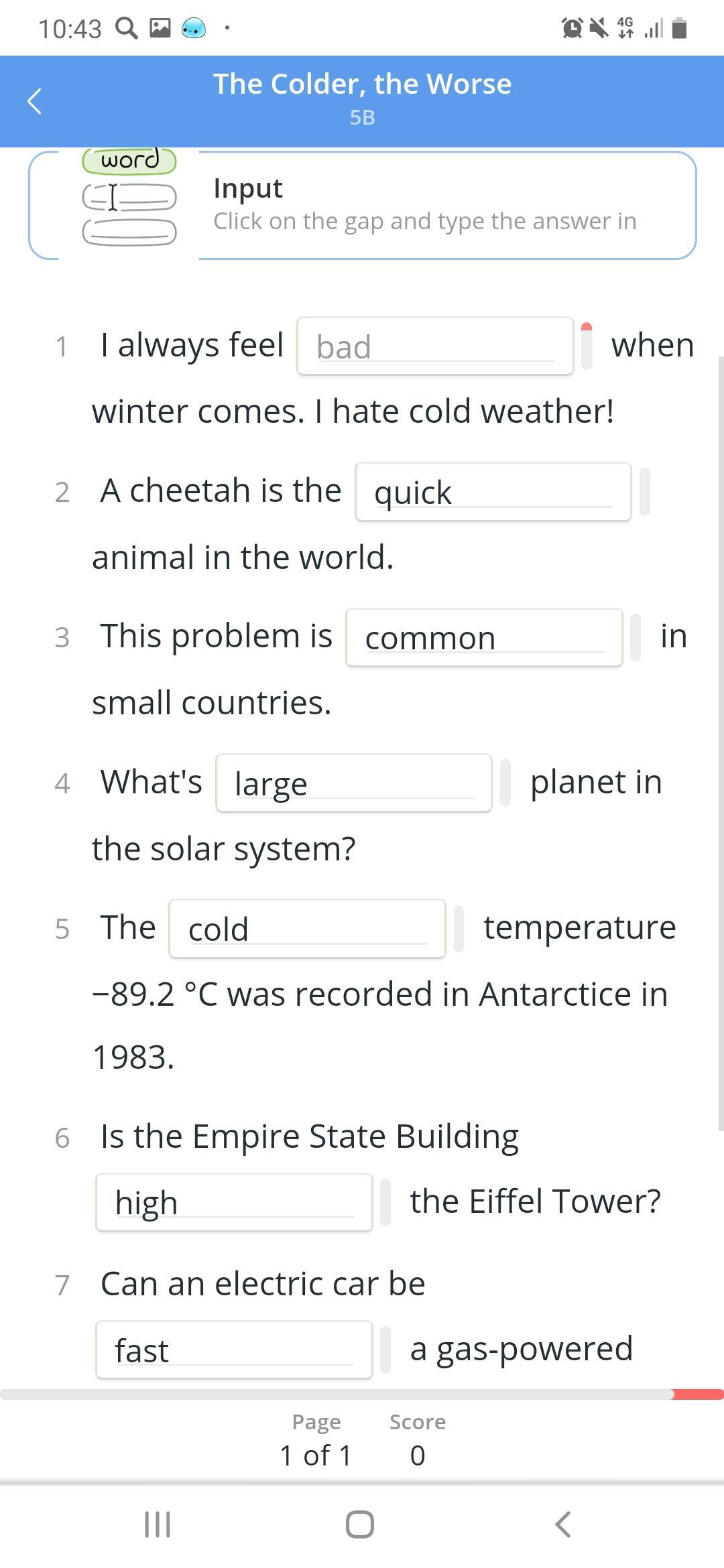Tap the Android navigation back button

(x=563, y=1524)
